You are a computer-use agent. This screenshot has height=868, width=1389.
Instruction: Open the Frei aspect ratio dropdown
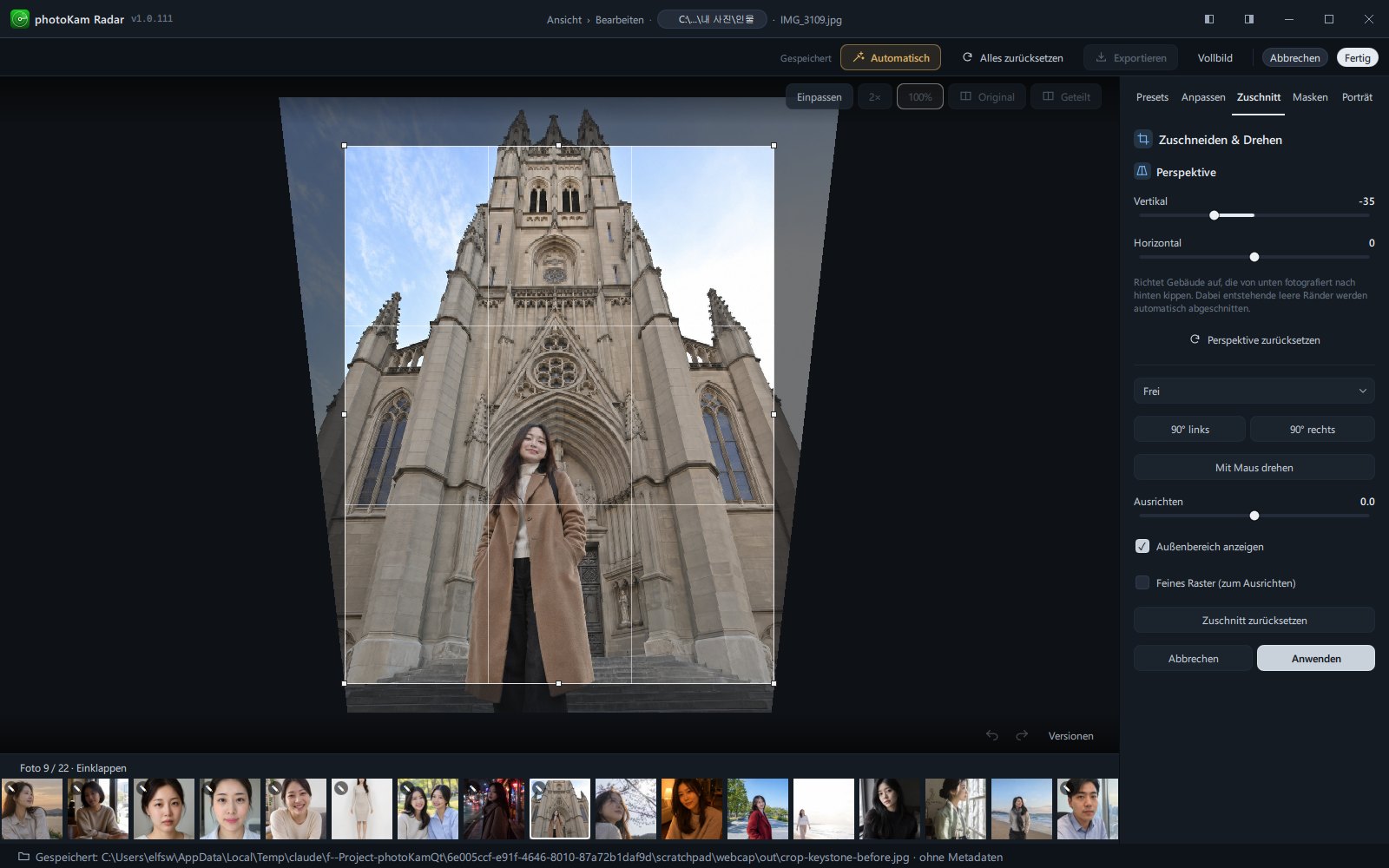click(x=1254, y=391)
